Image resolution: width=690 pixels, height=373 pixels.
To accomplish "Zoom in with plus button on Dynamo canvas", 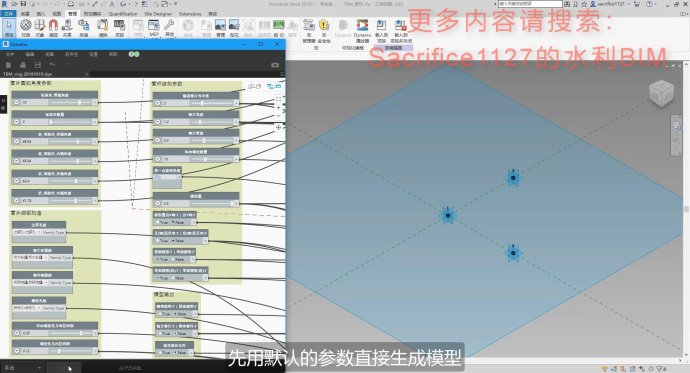I will click(278, 108).
